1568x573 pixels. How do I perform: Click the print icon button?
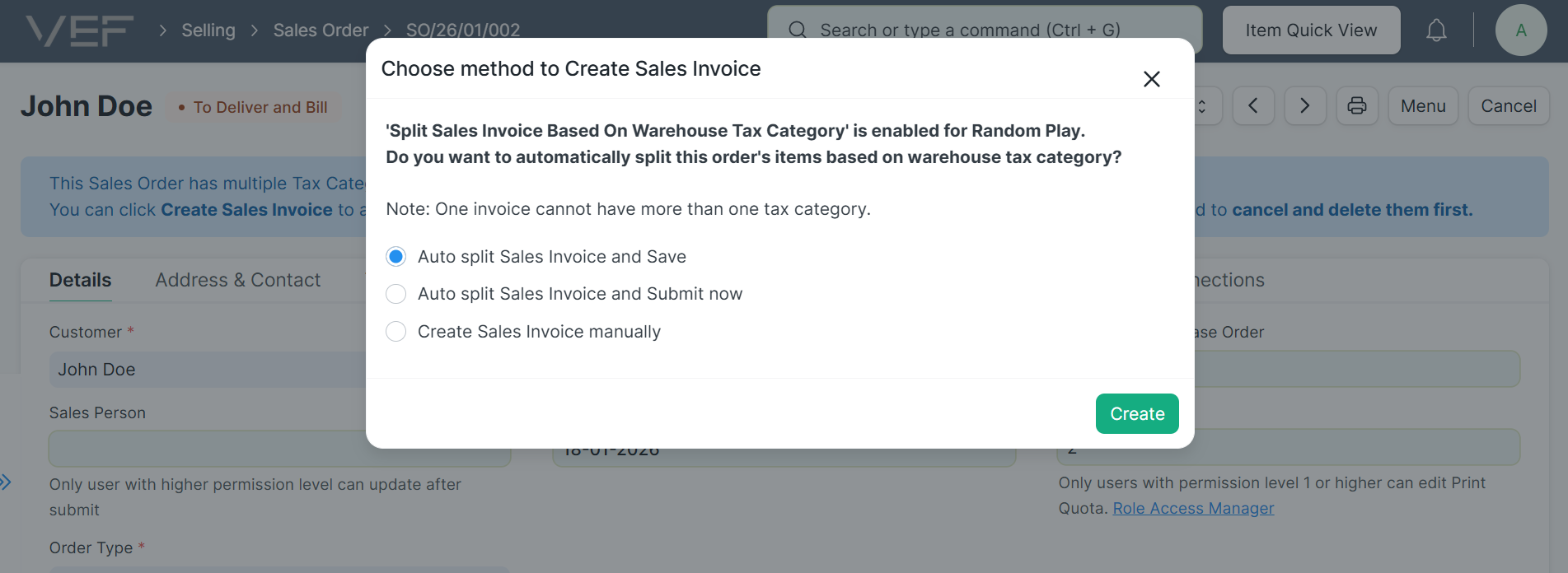pos(1356,106)
